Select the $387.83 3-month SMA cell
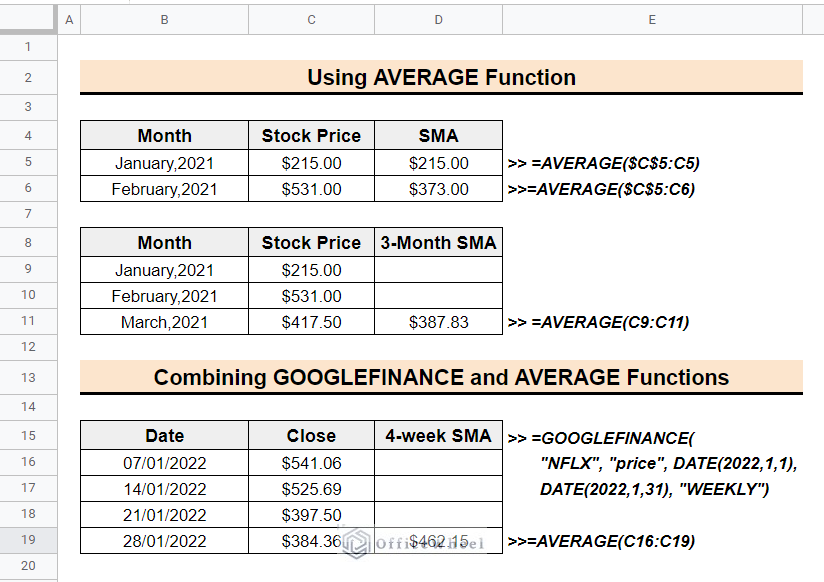The height and width of the screenshot is (582, 824). click(439, 322)
